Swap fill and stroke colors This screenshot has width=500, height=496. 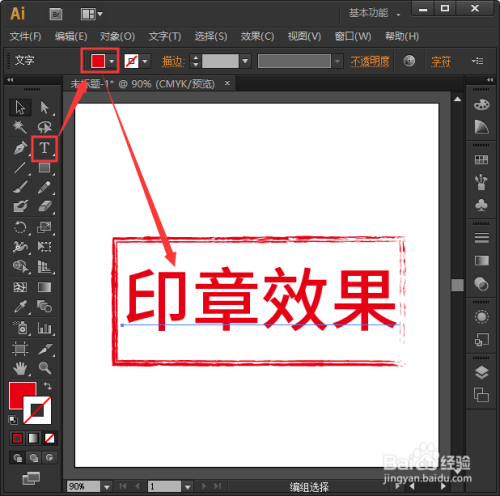[x=48, y=386]
